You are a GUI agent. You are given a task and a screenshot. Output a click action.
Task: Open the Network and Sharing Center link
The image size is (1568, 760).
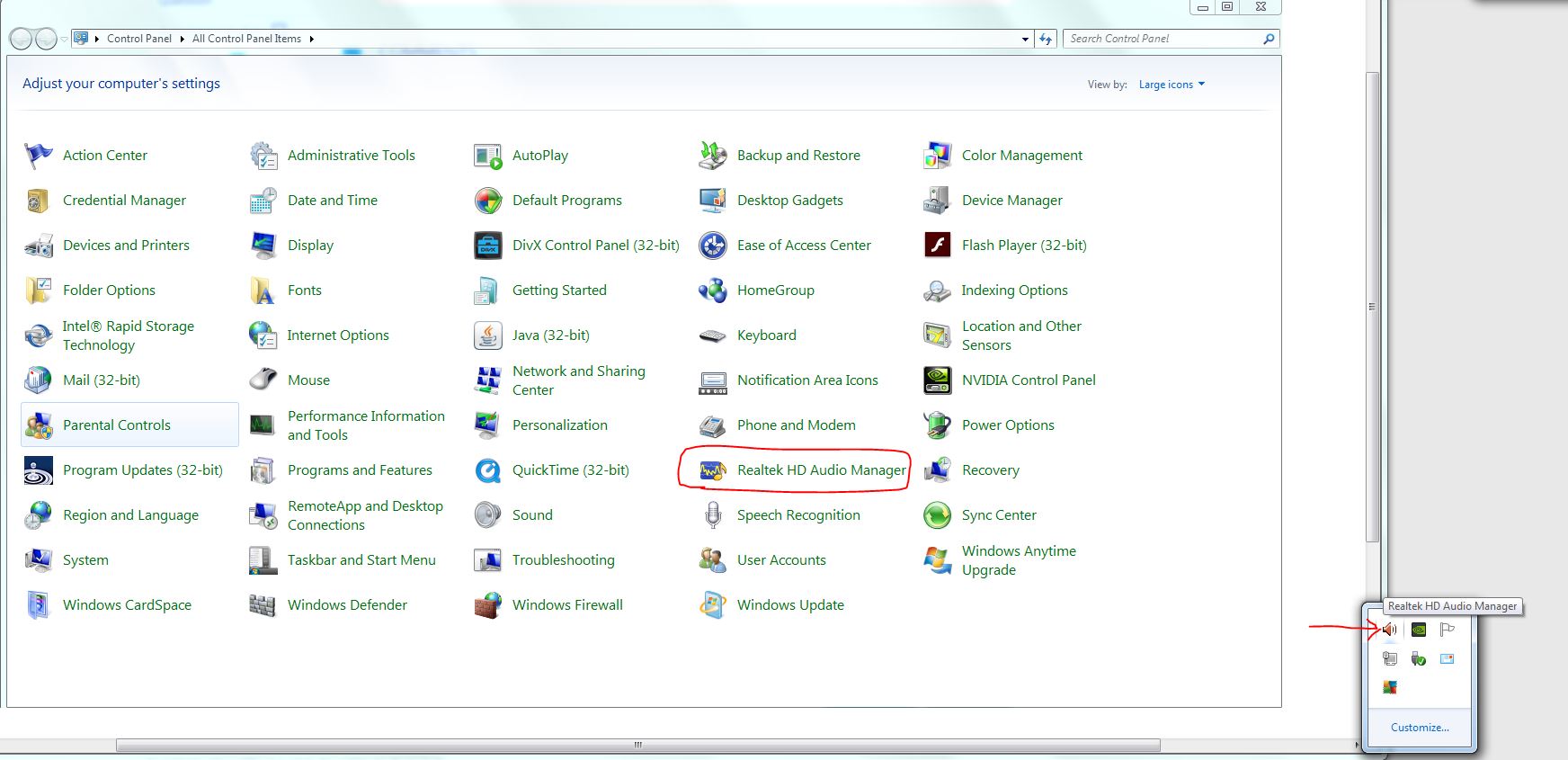pyautogui.click(x=579, y=380)
